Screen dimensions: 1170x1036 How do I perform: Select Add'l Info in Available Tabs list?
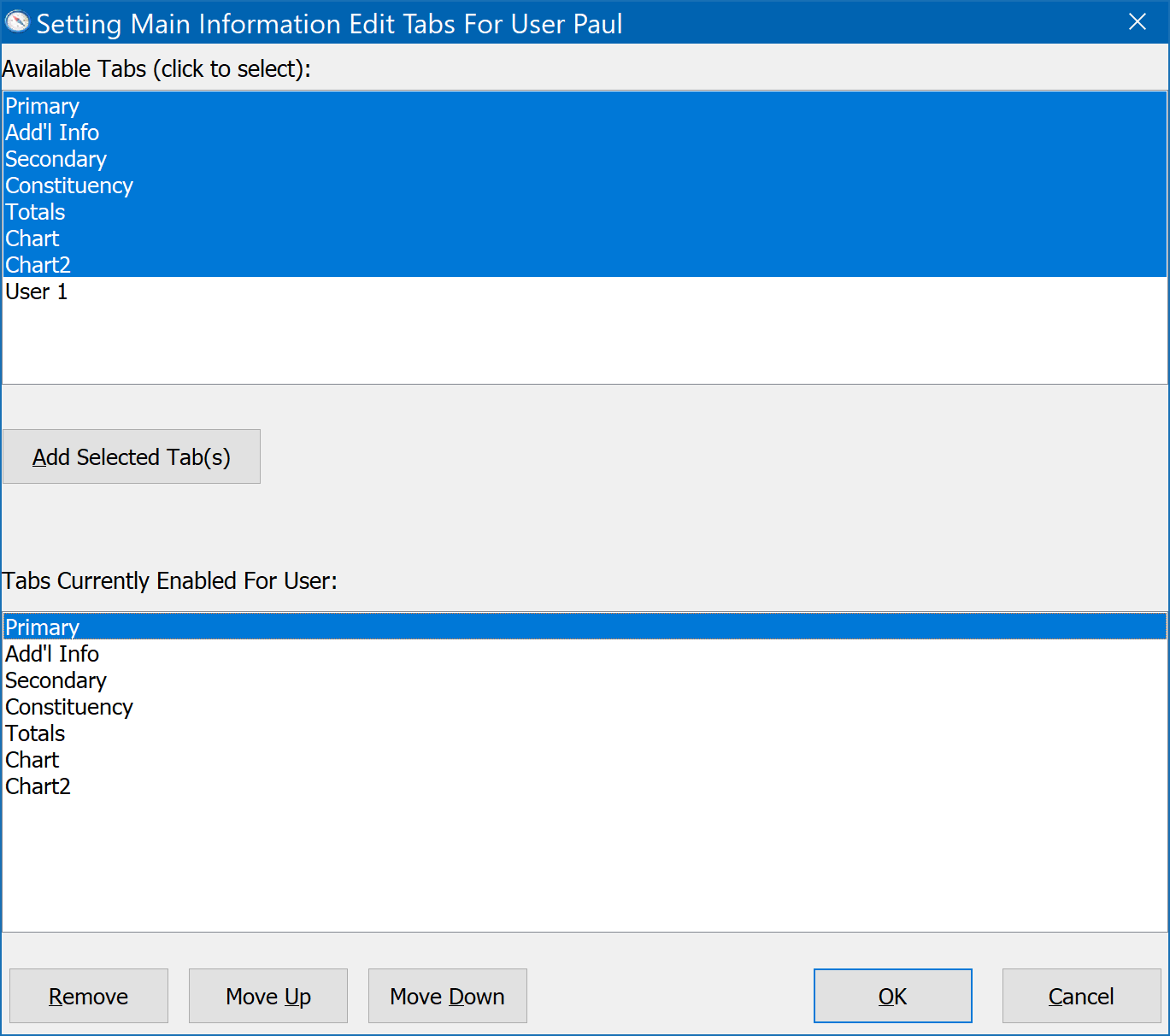[x=585, y=132]
